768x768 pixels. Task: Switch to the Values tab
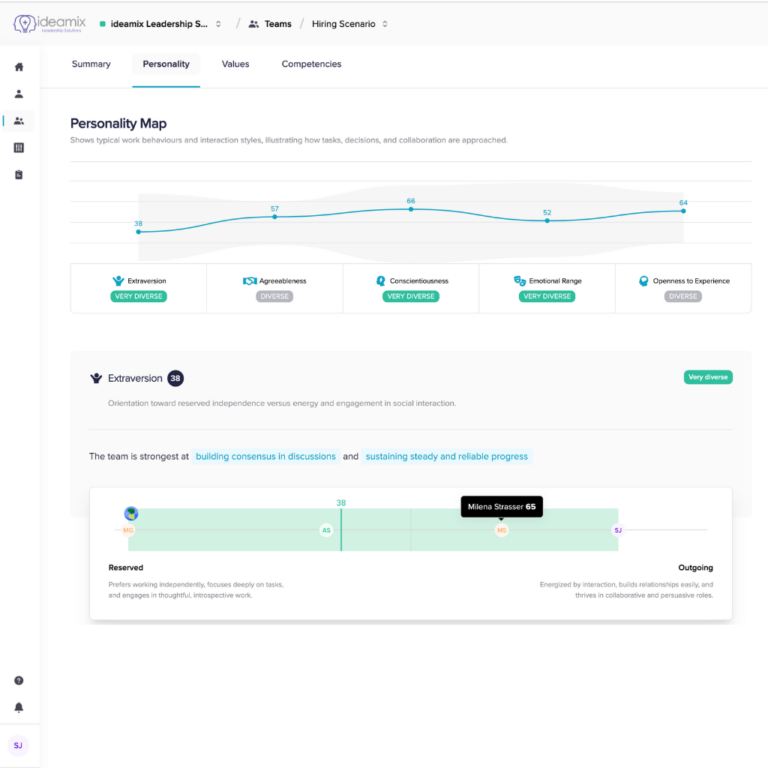235,64
